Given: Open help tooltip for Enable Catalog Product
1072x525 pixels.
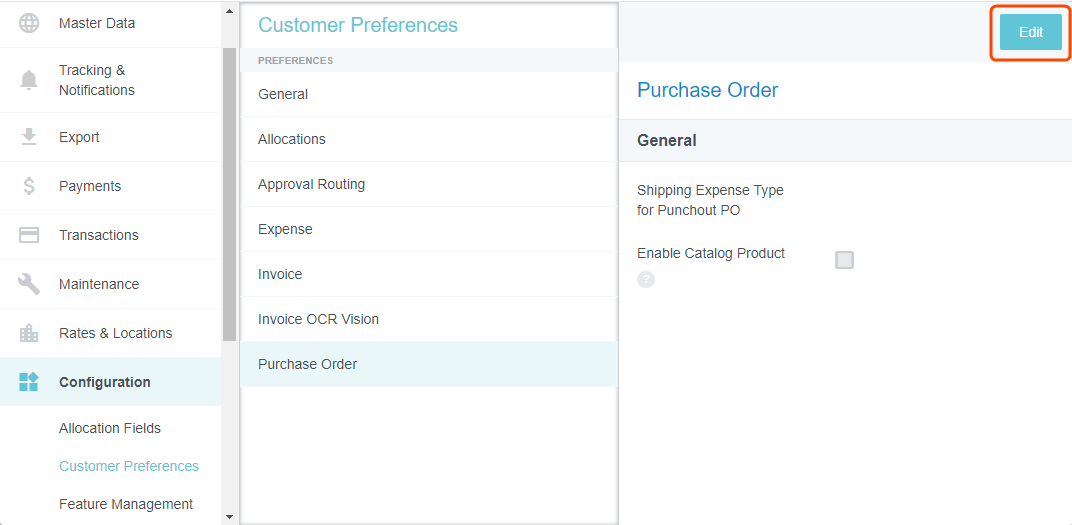Looking at the screenshot, I should (x=646, y=279).
